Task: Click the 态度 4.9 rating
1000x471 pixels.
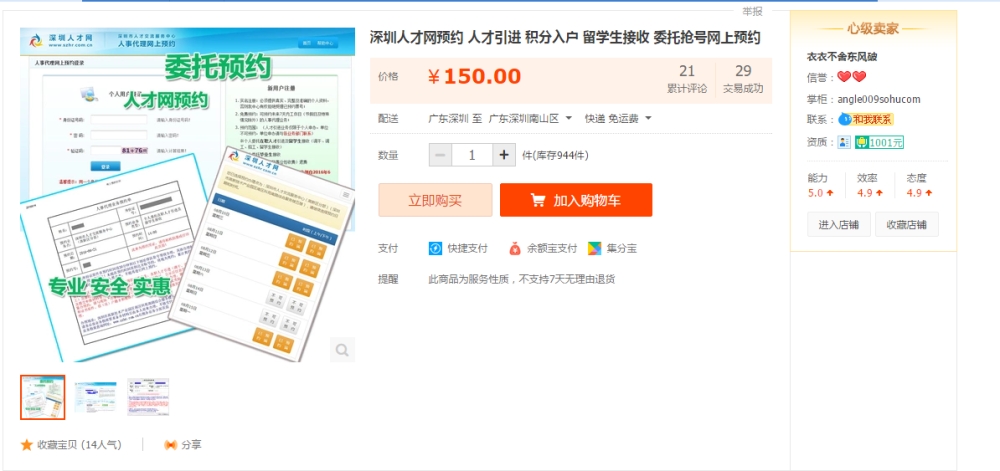Action: click(919, 185)
